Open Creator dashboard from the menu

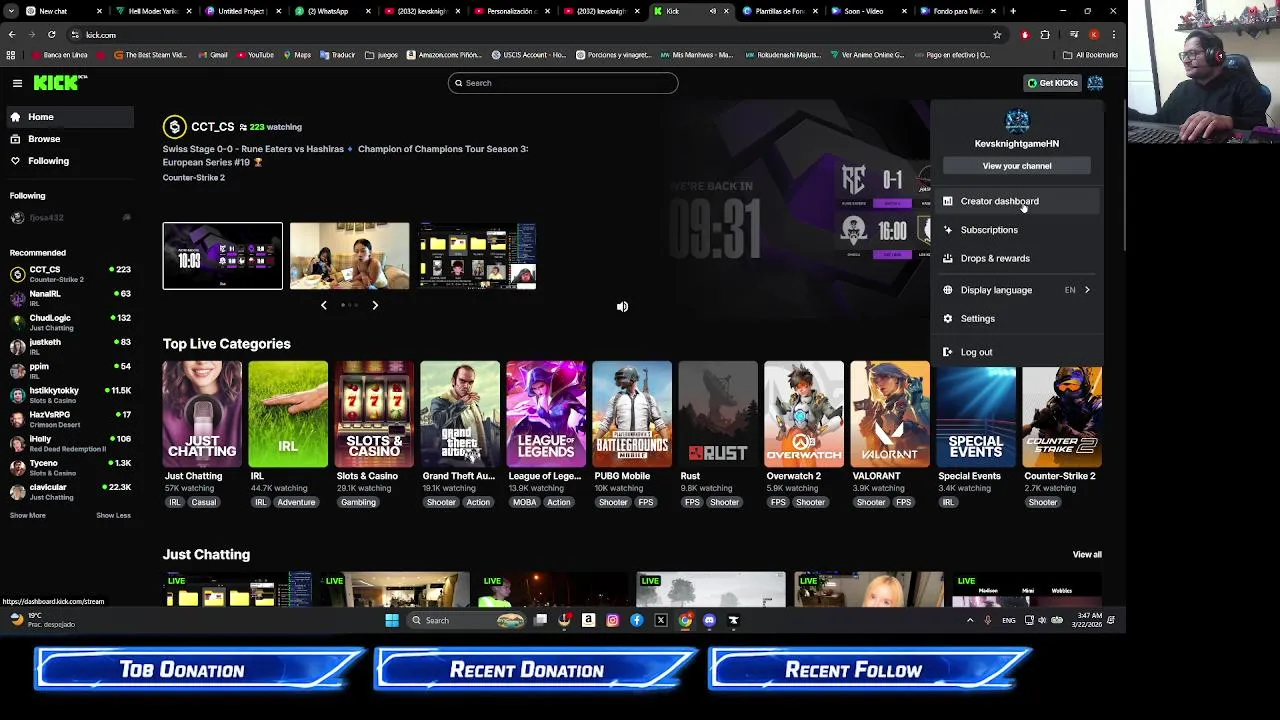[1016, 201]
